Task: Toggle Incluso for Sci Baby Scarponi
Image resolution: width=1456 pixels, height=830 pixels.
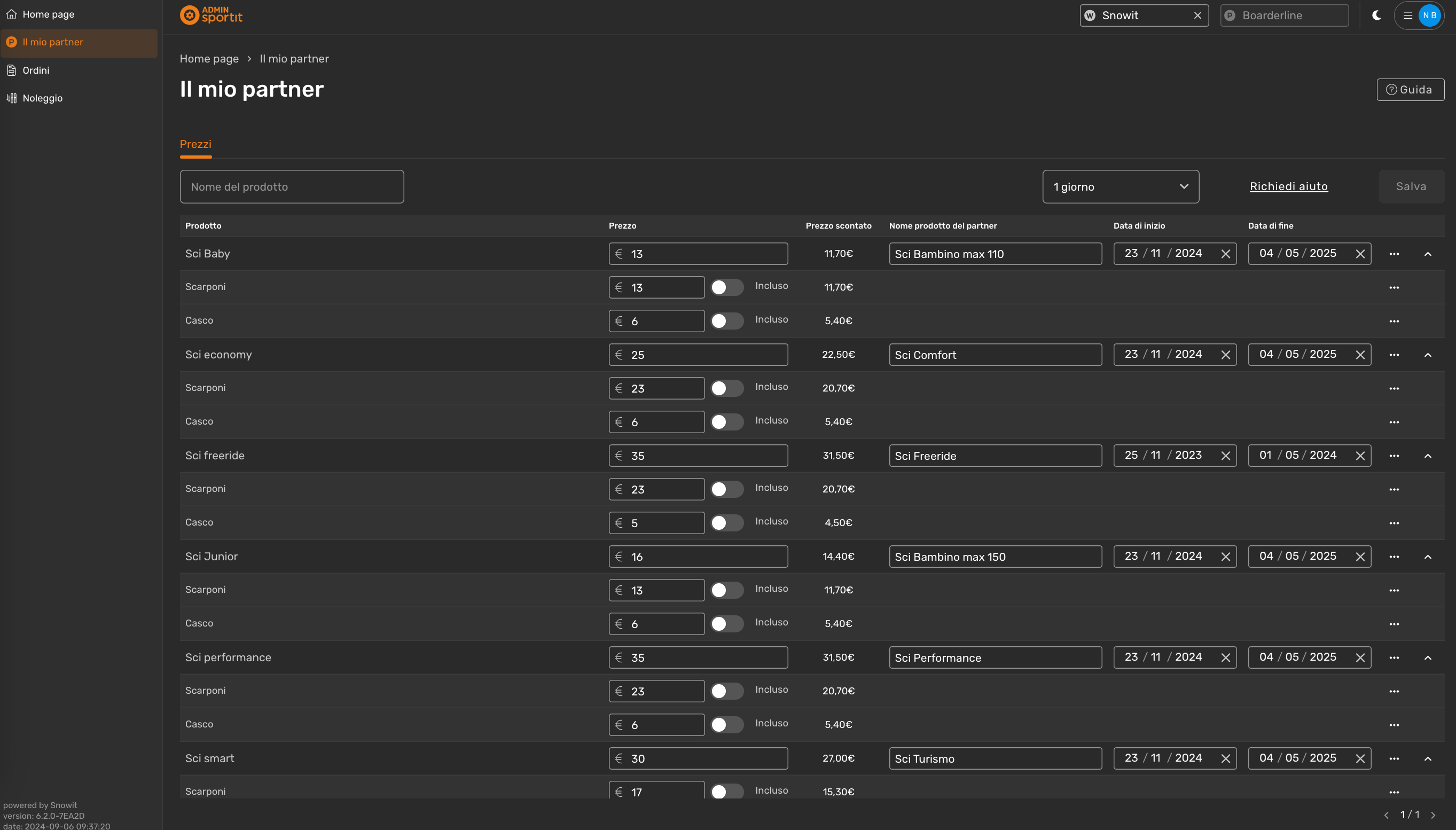Action: [x=726, y=287]
